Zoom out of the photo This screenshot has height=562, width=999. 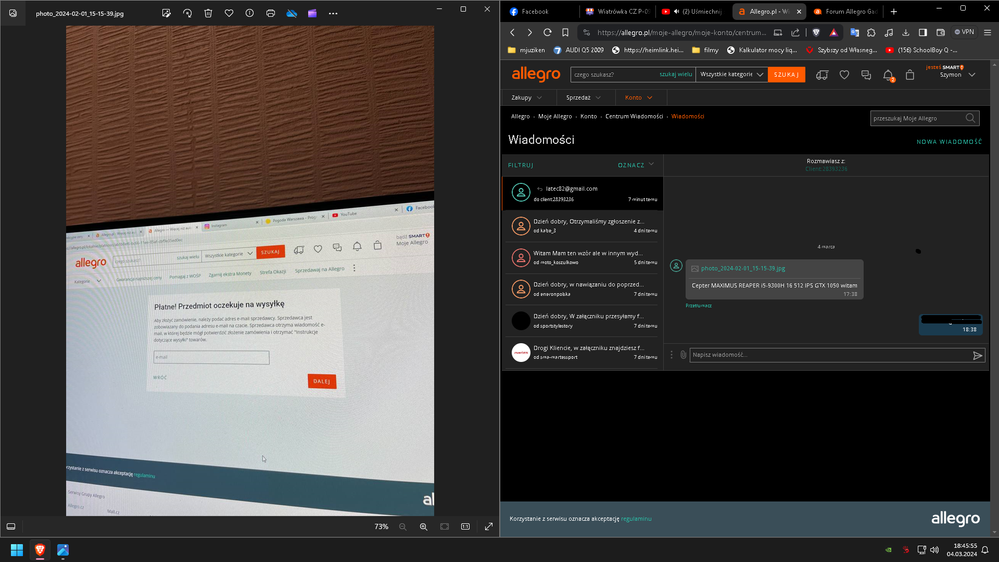point(403,526)
